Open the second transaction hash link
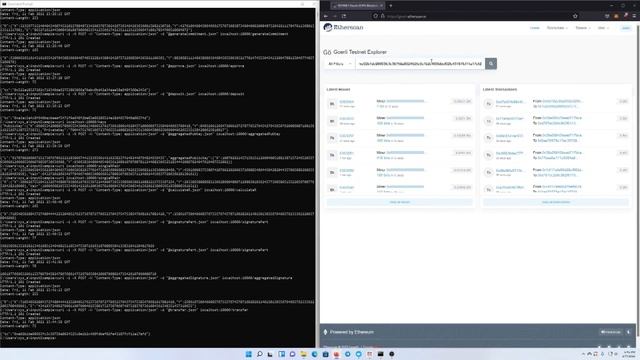640x360 pixels. pyautogui.click(x=510, y=119)
